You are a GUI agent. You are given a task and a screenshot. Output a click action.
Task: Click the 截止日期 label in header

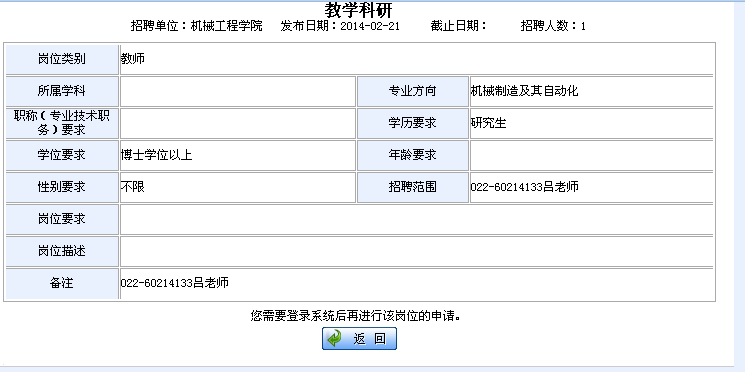(x=458, y=26)
